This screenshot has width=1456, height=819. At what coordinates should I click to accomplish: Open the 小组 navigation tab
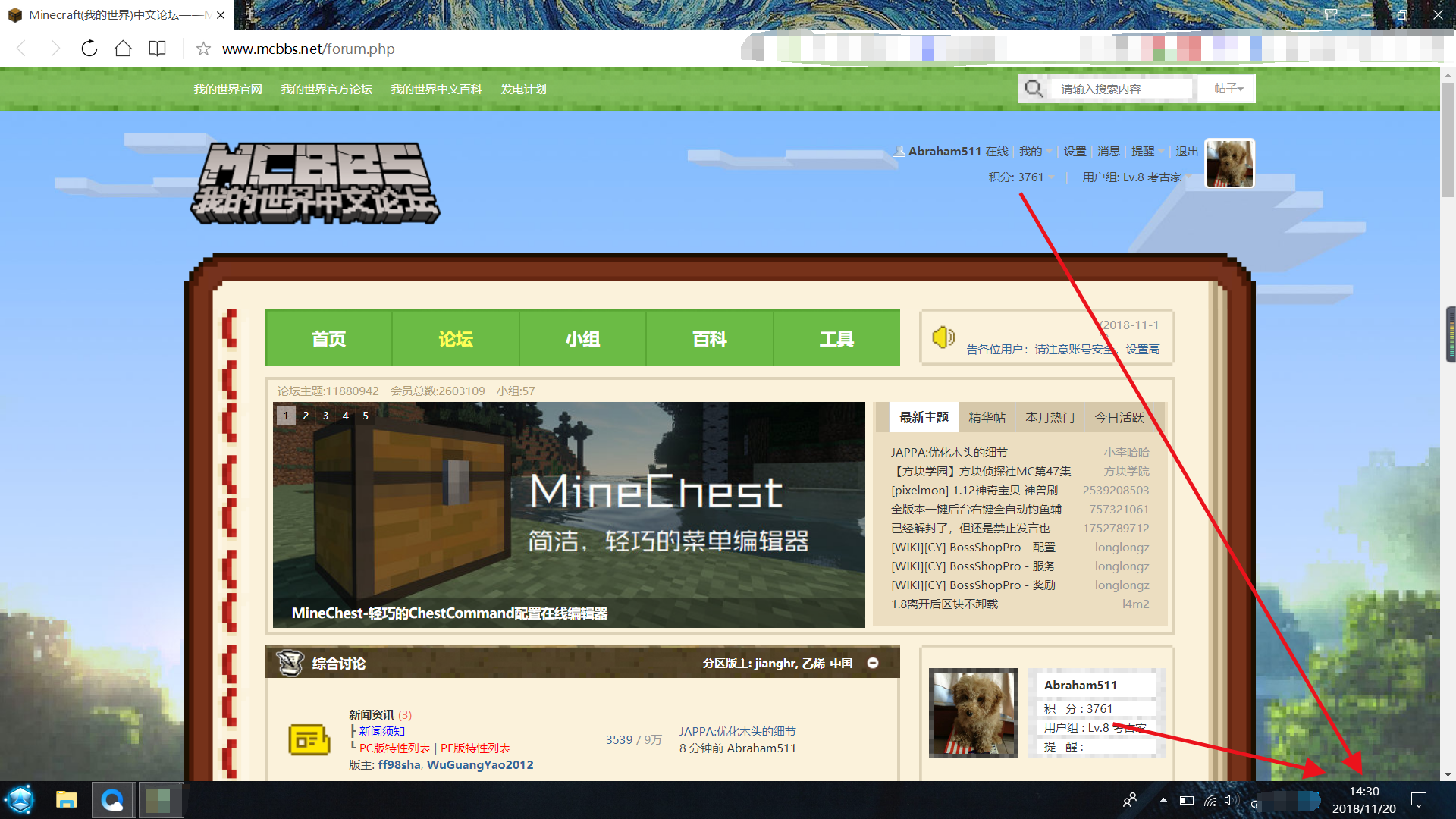coord(582,338)
